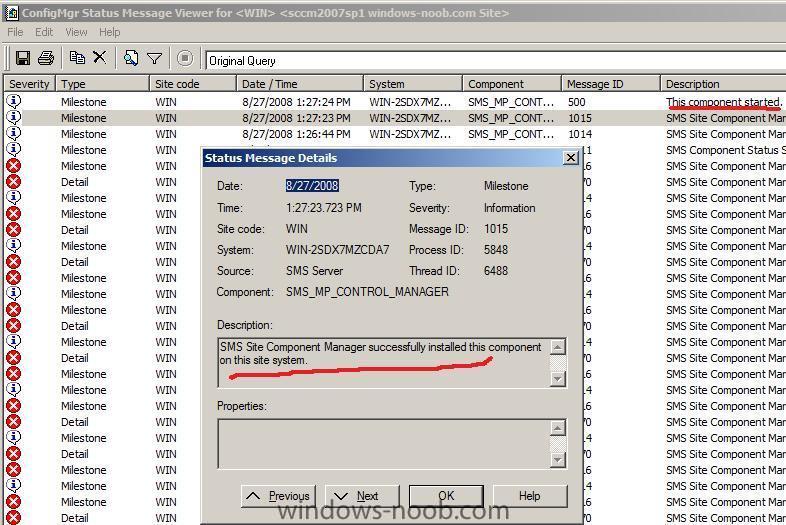The width and height of the screenshot is (786, 525).
Task: Click Thread ID value 6488
Action: coord(496,271)
